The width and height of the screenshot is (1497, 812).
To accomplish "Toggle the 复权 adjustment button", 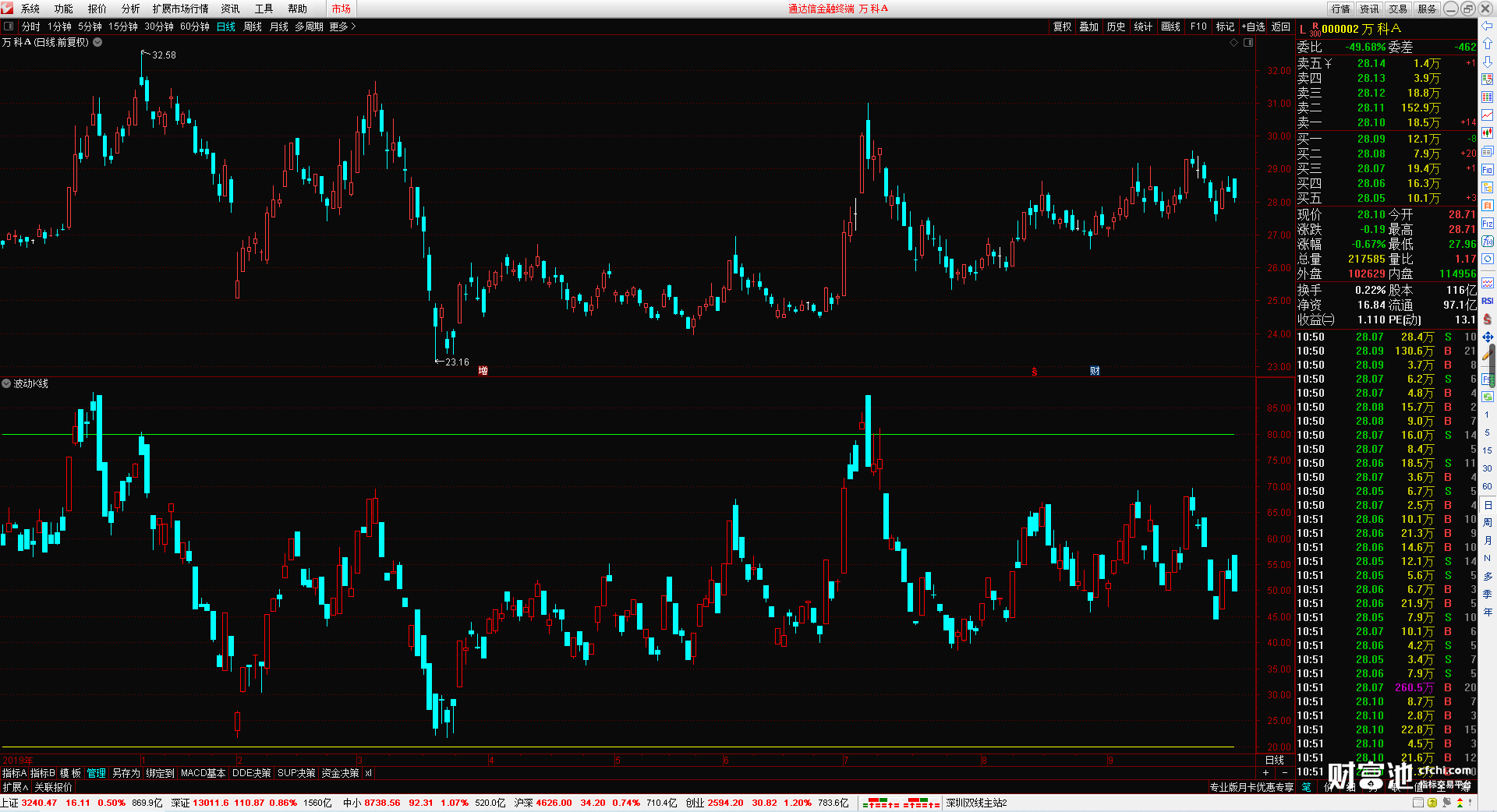I will click(1062, 26).
